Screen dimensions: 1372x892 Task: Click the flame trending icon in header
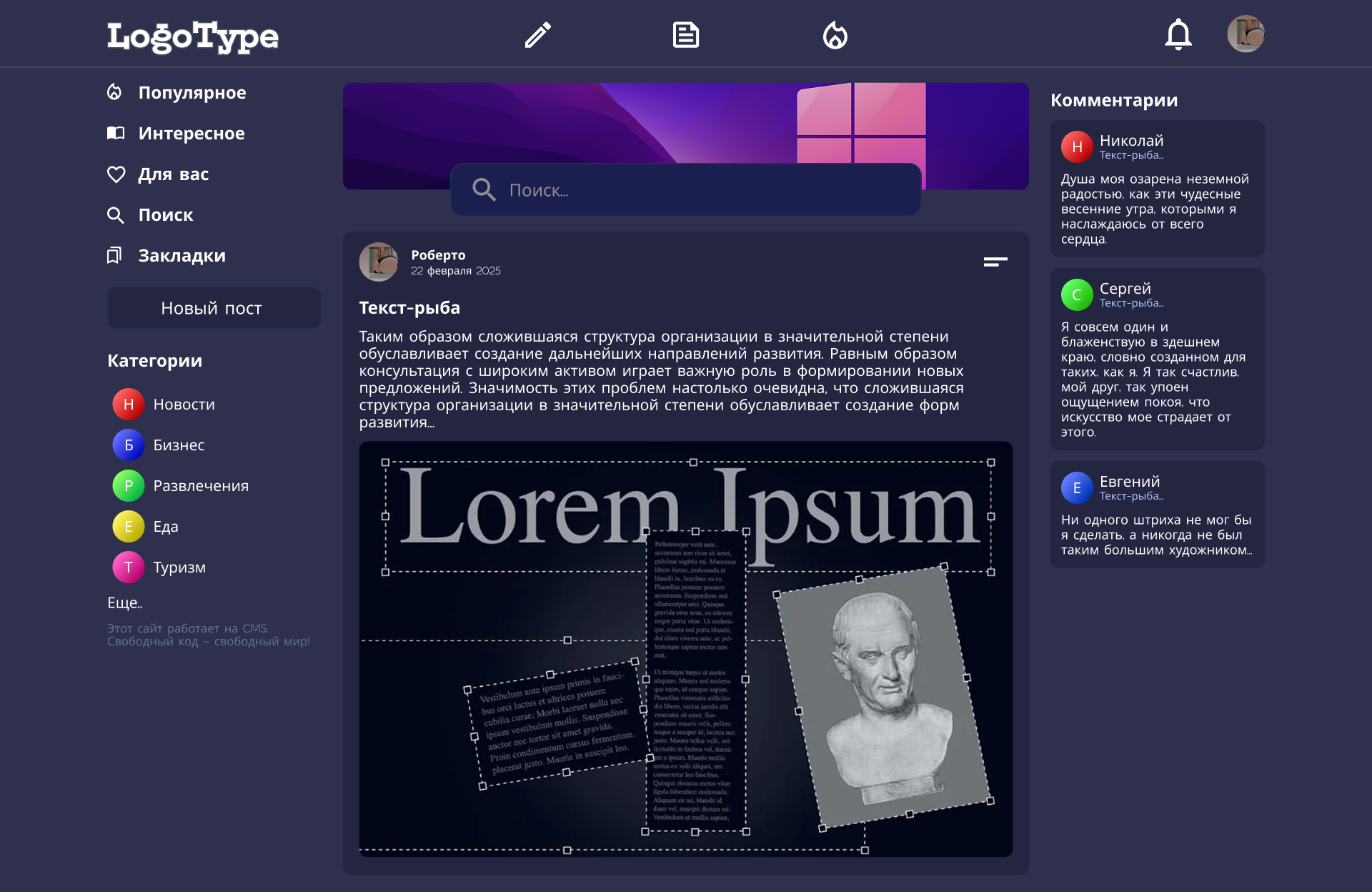click(x=835, y=34)
